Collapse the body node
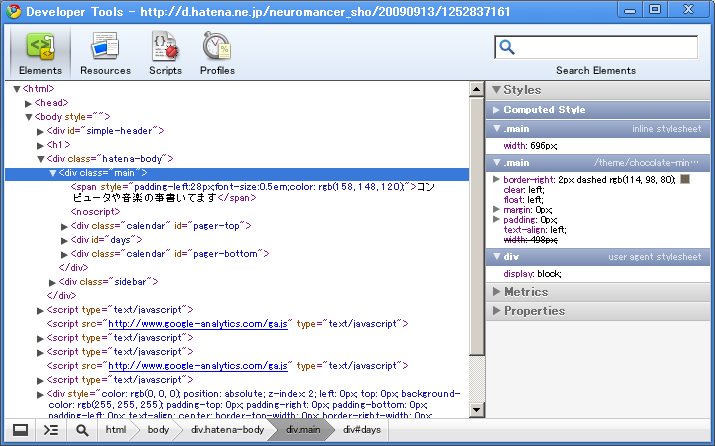Screen dimensions: 715x446 (x=29, y=117)
